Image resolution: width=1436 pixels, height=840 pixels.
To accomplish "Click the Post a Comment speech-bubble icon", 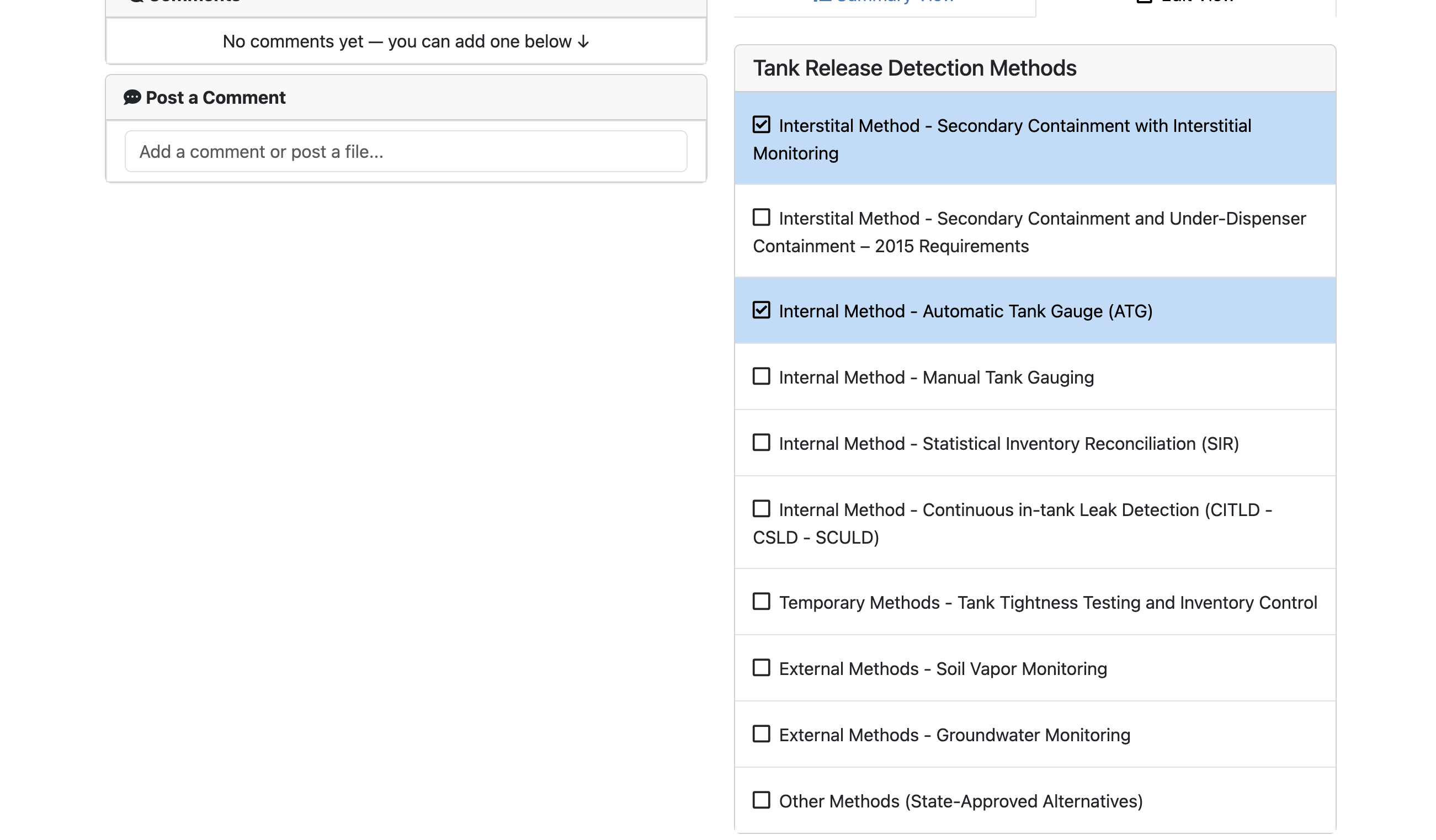I will (132, 98).
